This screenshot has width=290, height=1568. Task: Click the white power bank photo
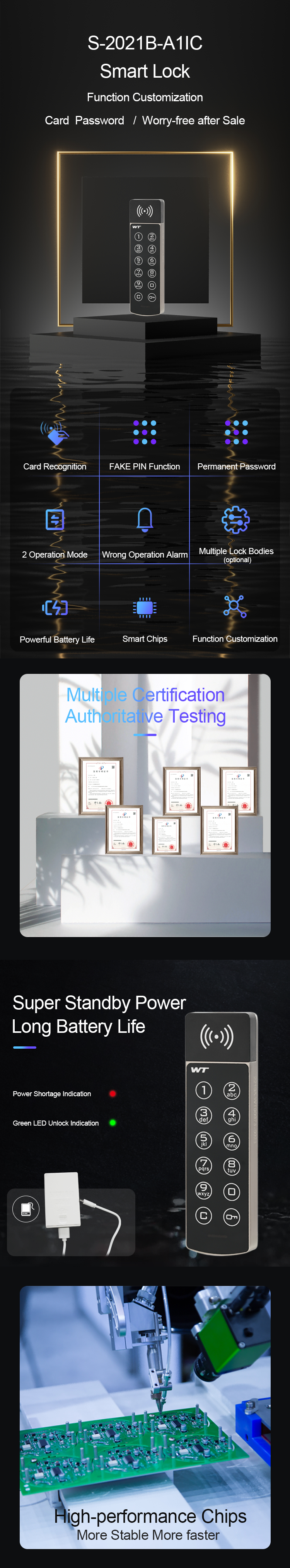pos(62,1200)
